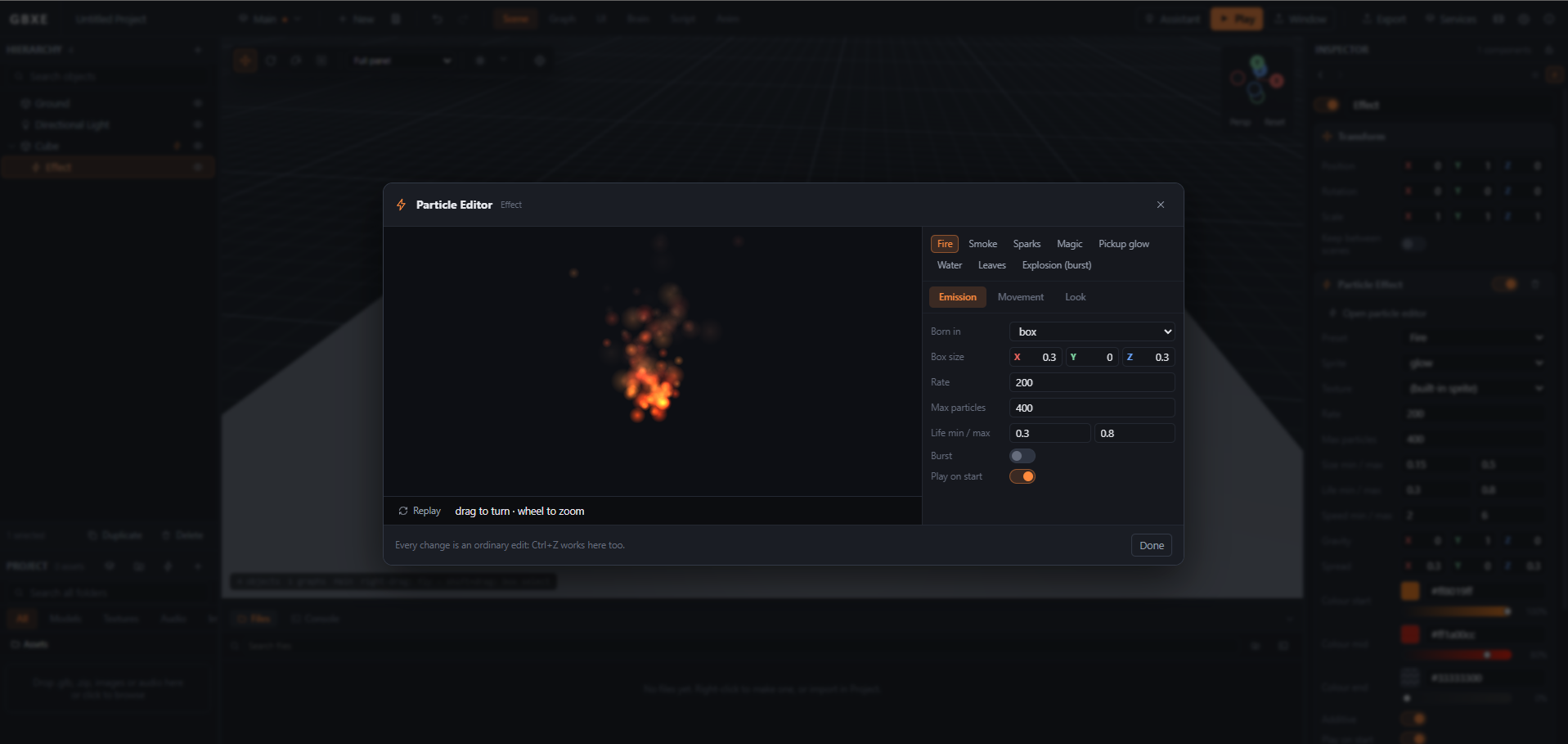
Task: Open the Movement tab
Action: point(1020,297)
